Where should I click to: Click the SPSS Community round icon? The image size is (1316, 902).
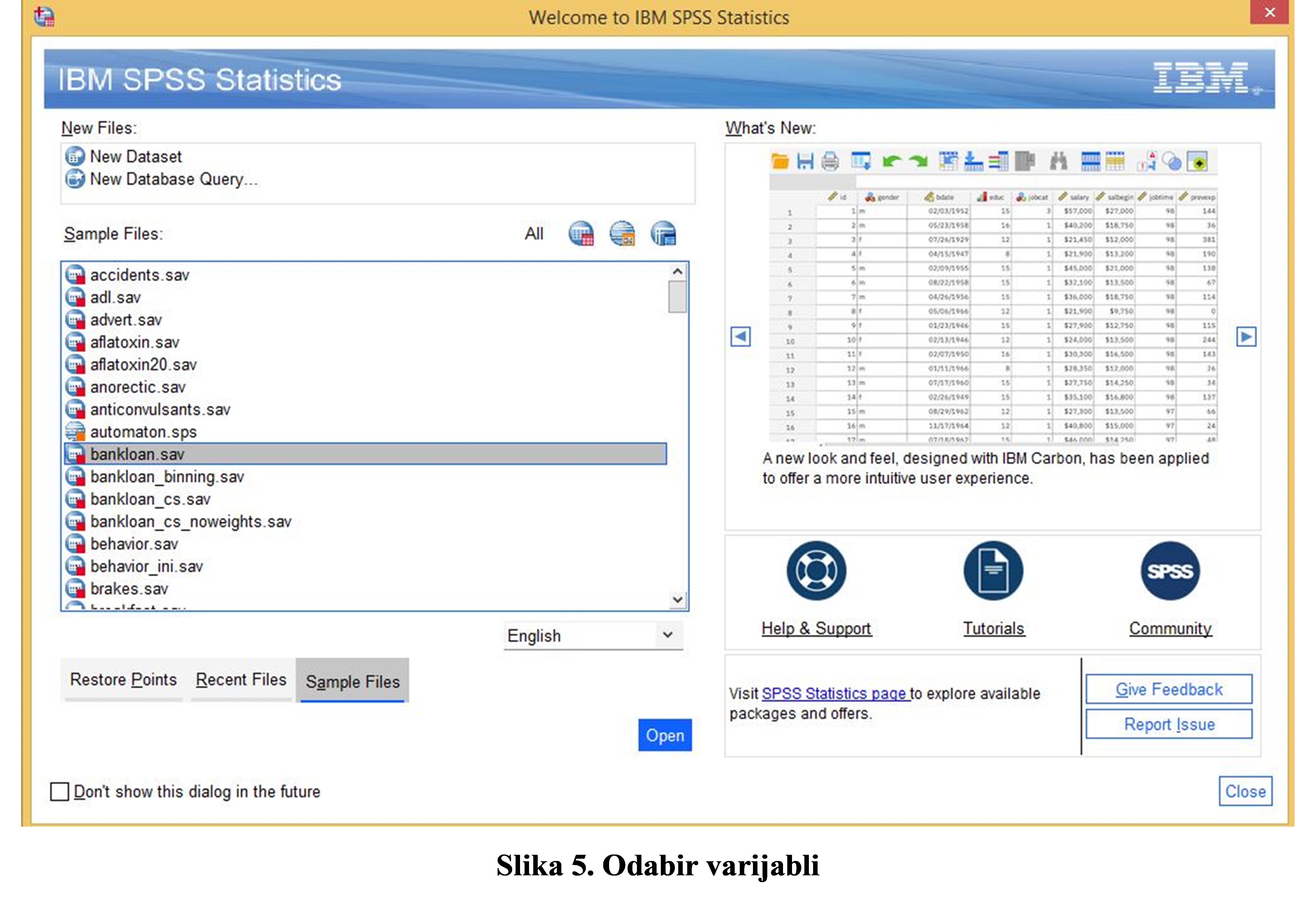tap(1170, 571)
